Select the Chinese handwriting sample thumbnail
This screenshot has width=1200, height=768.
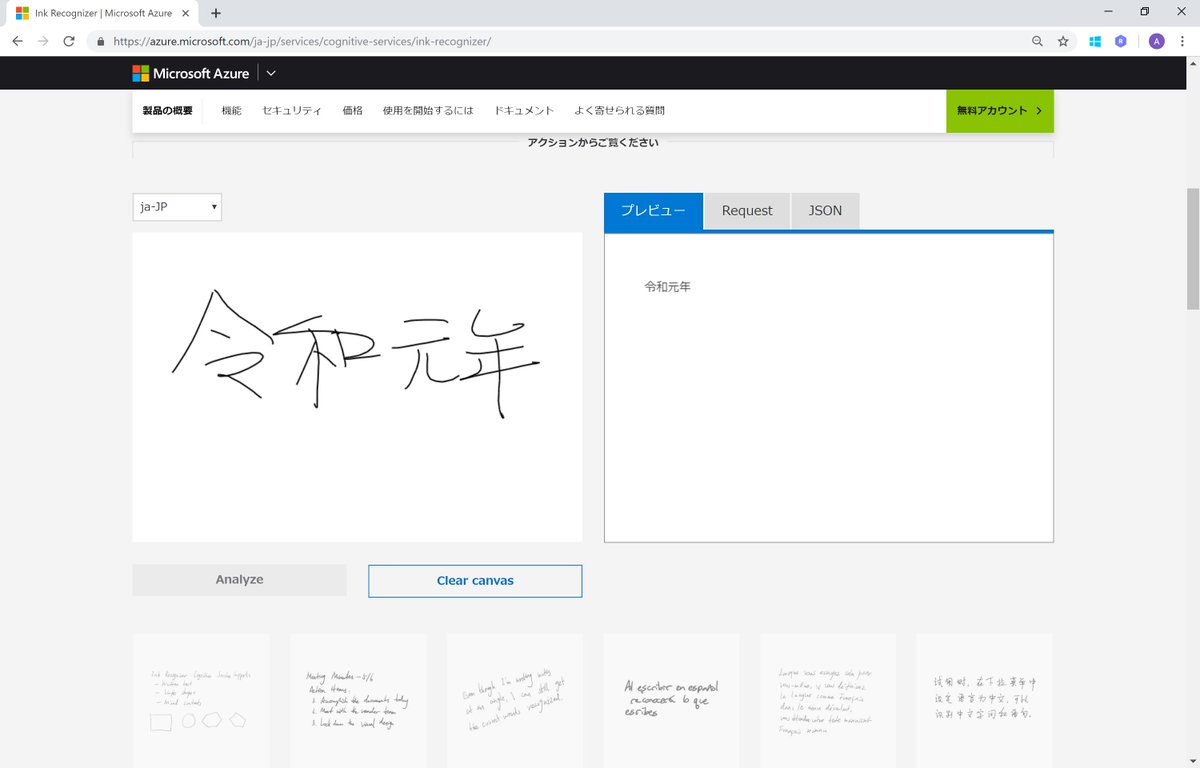pos(984,700)
